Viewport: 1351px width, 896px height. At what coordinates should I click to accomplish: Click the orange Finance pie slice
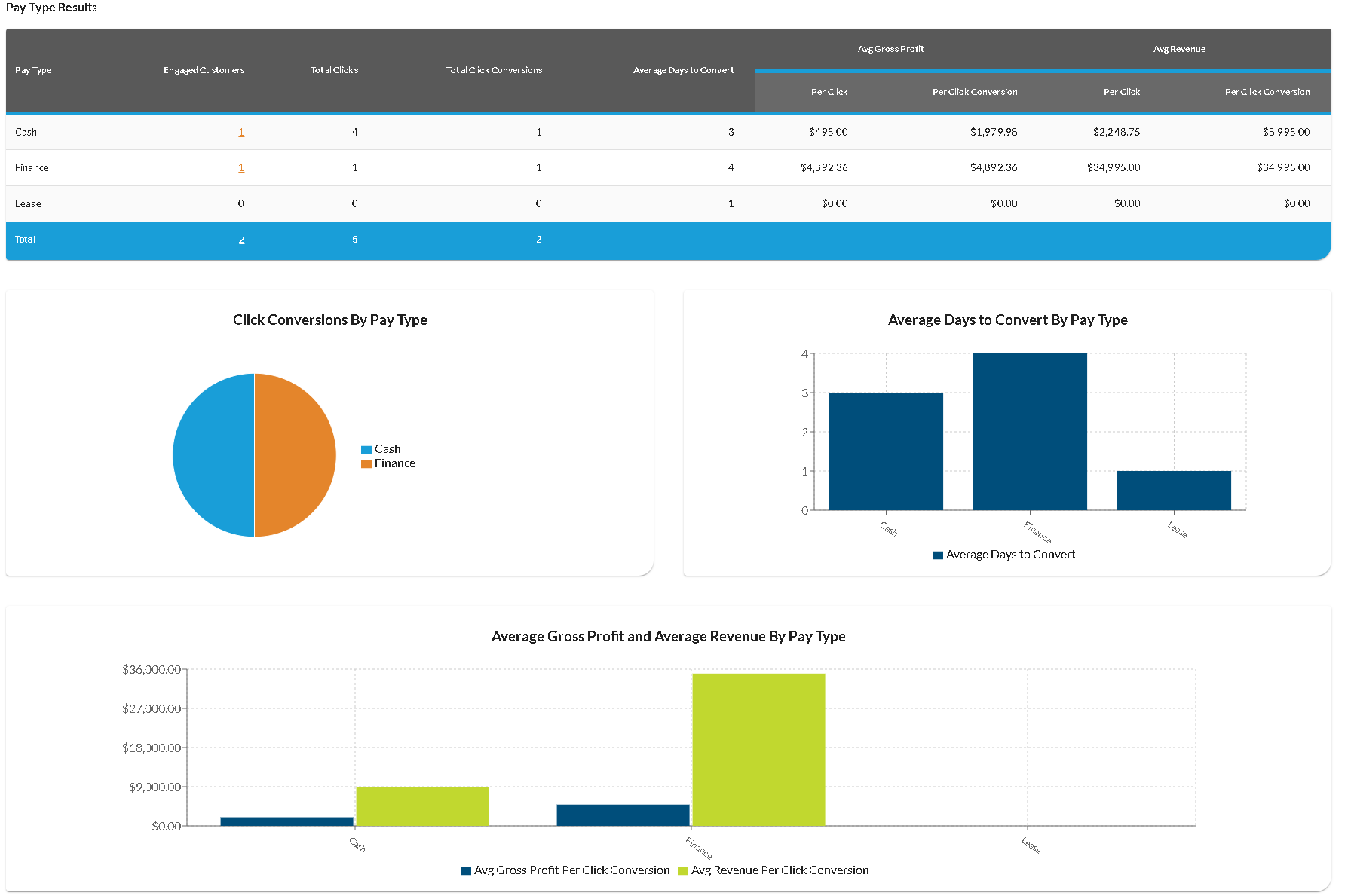[x=296, y=455]
